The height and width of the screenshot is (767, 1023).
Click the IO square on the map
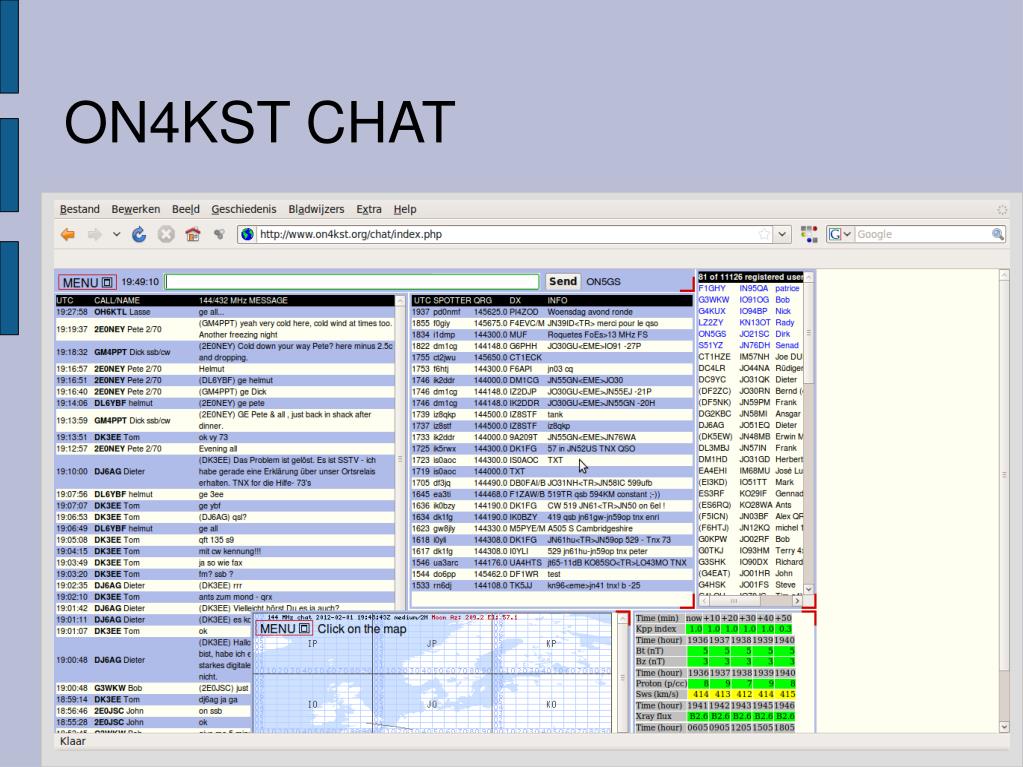coord(313,704)
